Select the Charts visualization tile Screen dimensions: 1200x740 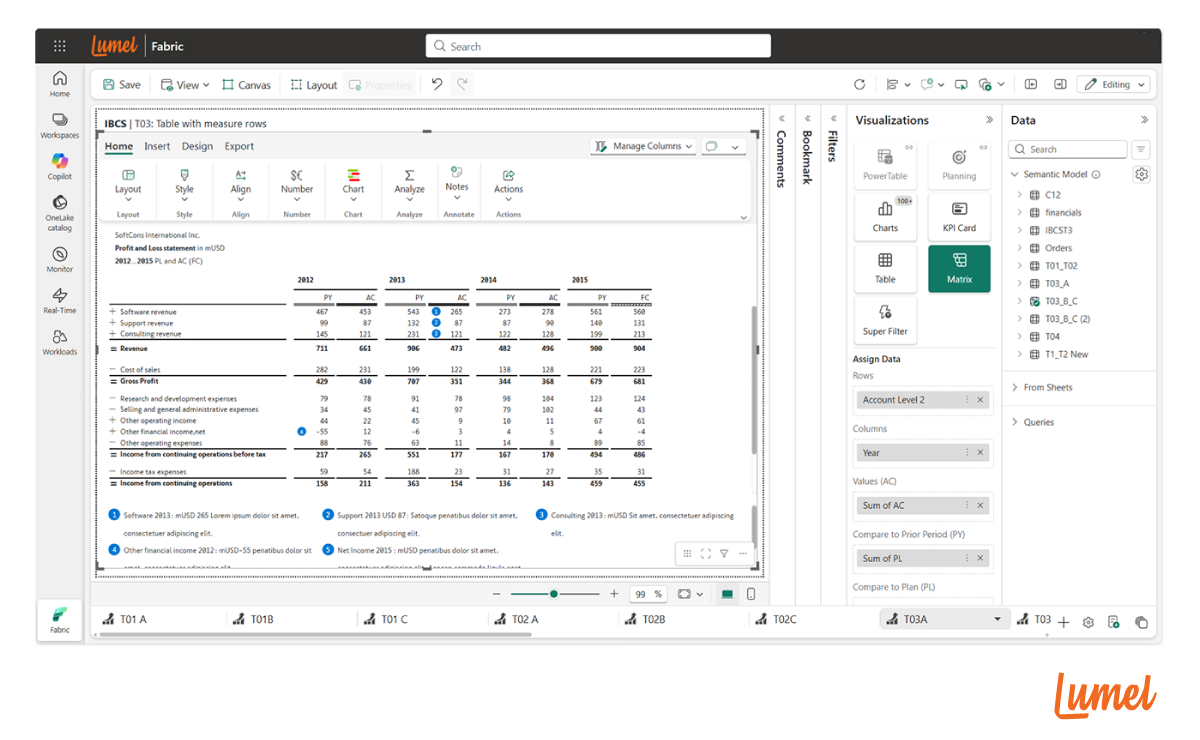(885, 214)
